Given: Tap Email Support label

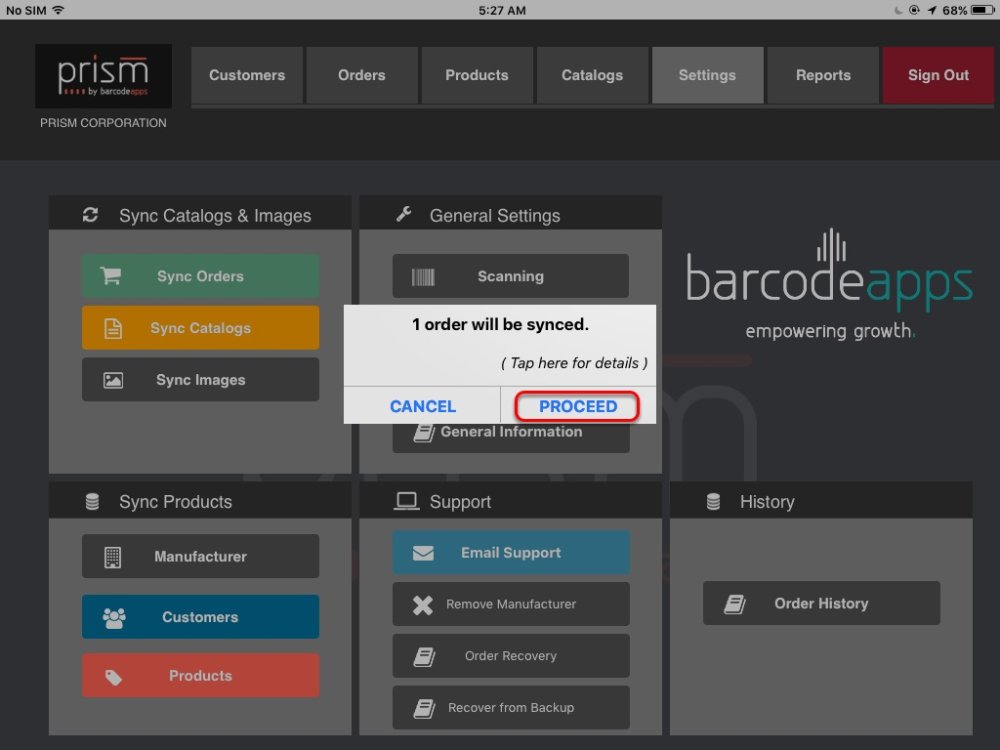Looking at the screenshot, I should [x=511, y=552].
